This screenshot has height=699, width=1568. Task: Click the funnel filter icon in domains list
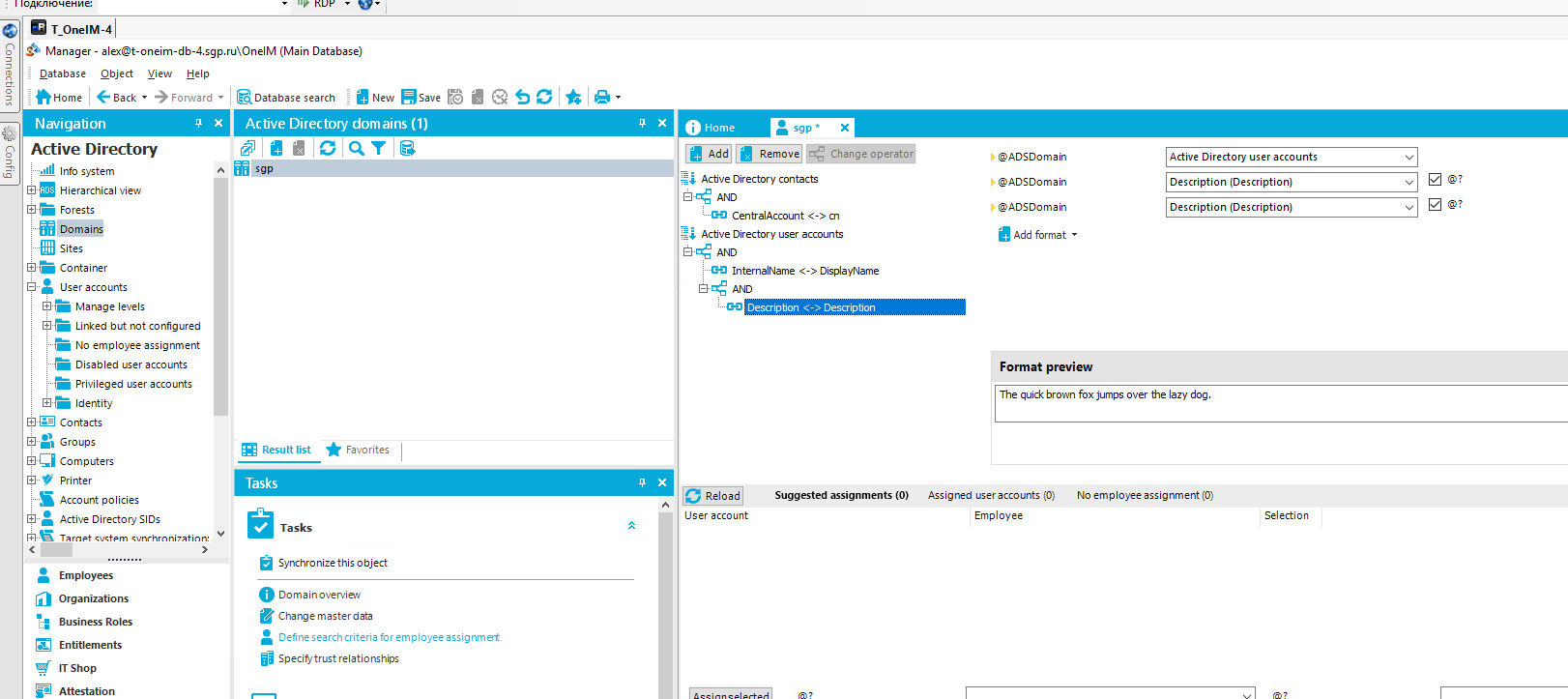[379, 148]
